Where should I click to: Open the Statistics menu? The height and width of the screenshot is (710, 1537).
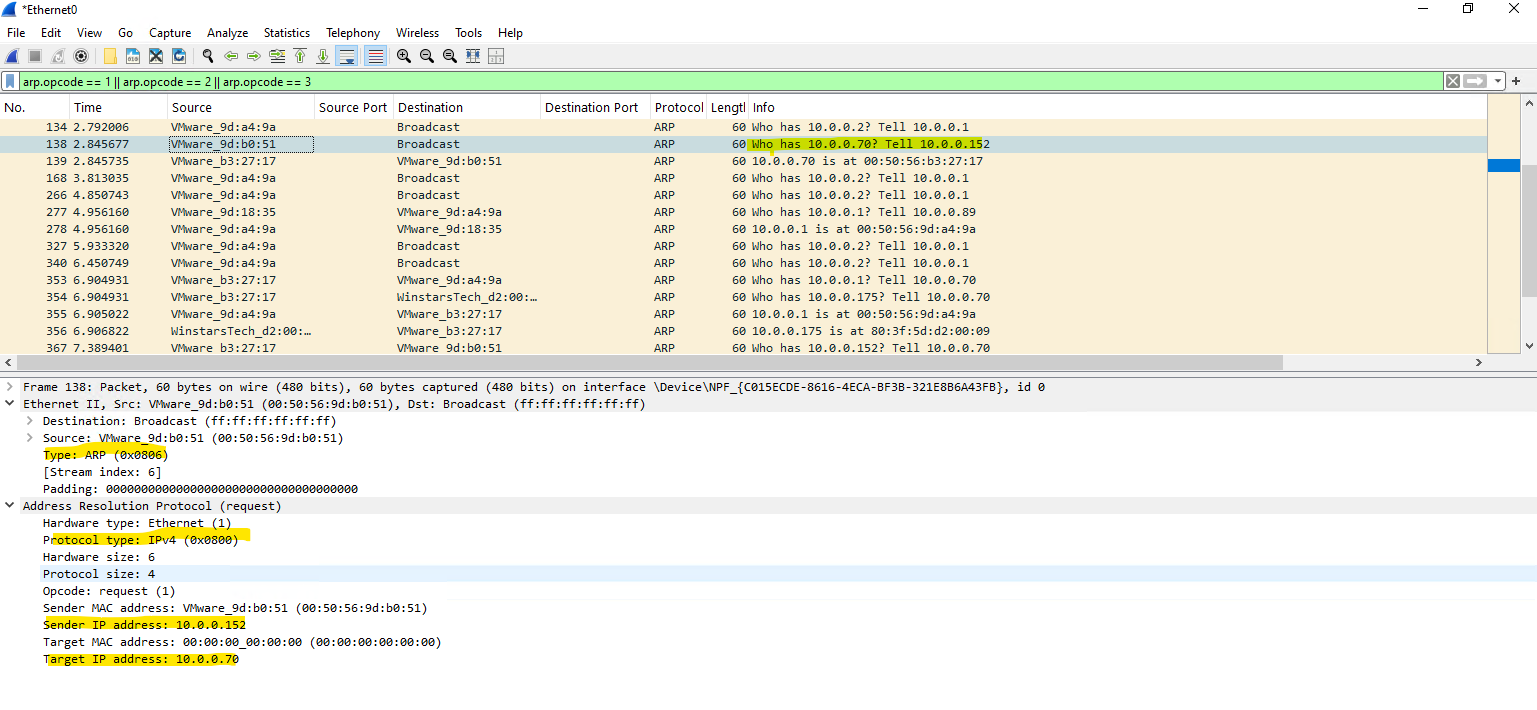click(286, 33)
